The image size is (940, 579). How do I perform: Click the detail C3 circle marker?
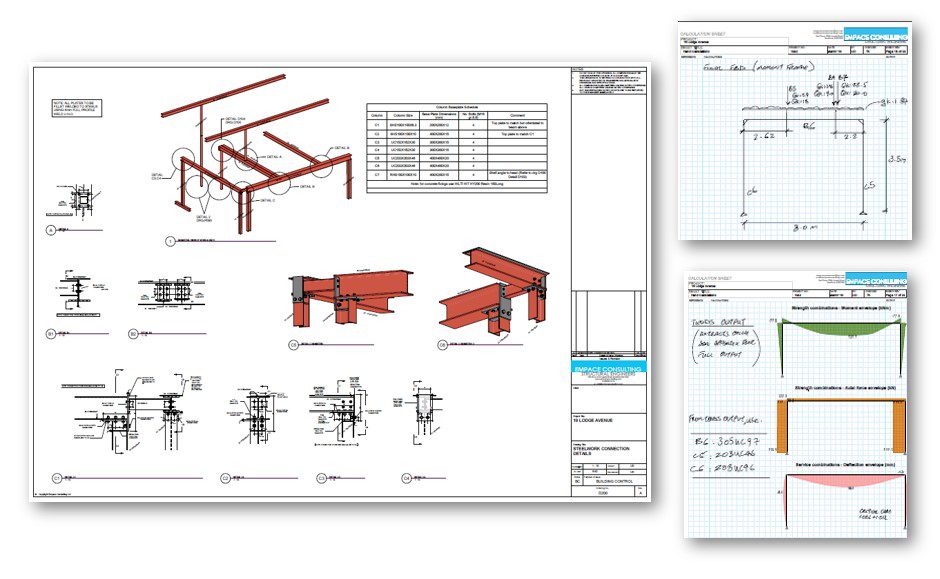pyautogui.click(x=321, y=478)
